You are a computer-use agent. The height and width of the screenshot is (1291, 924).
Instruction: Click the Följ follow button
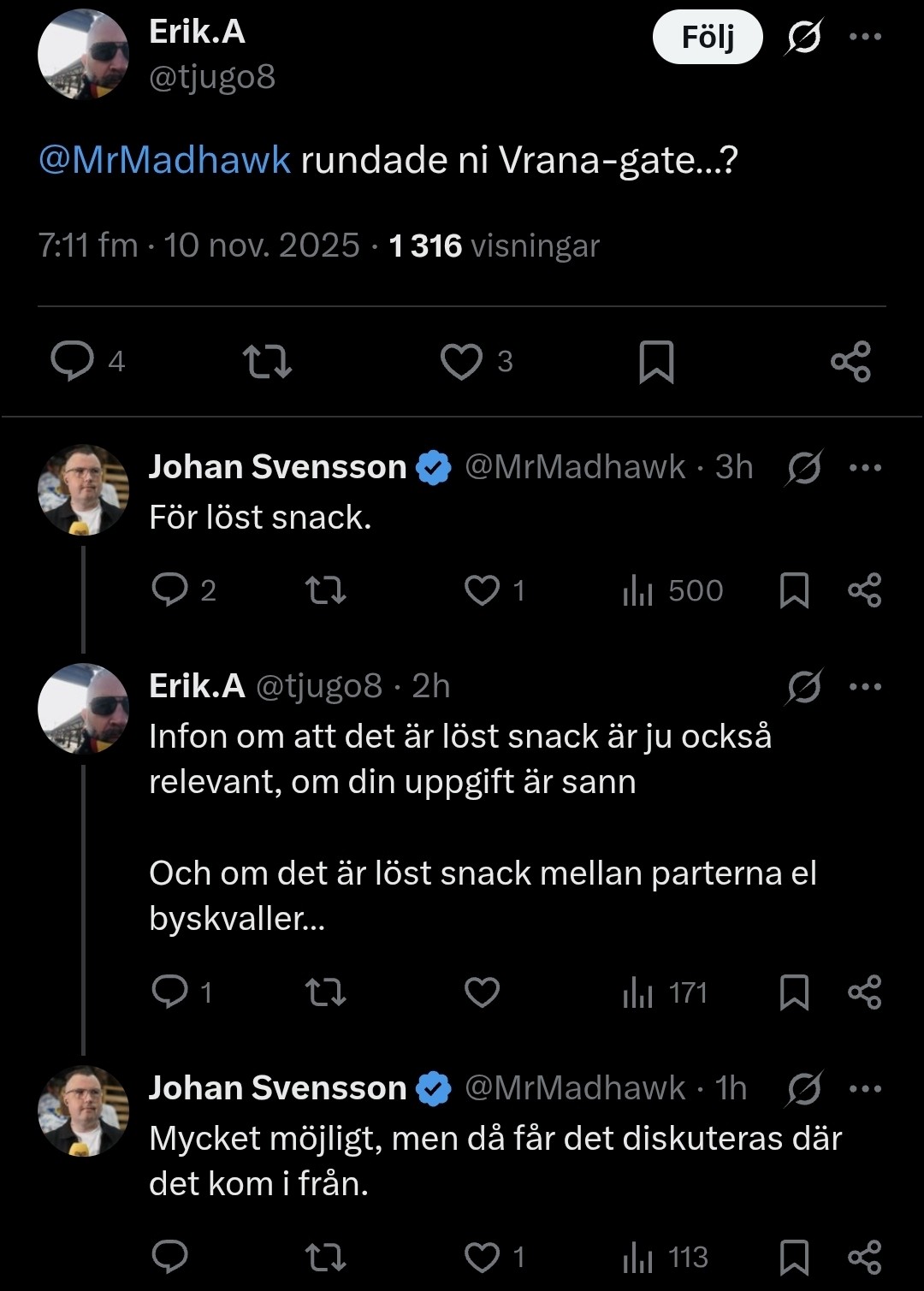point(708,37)
